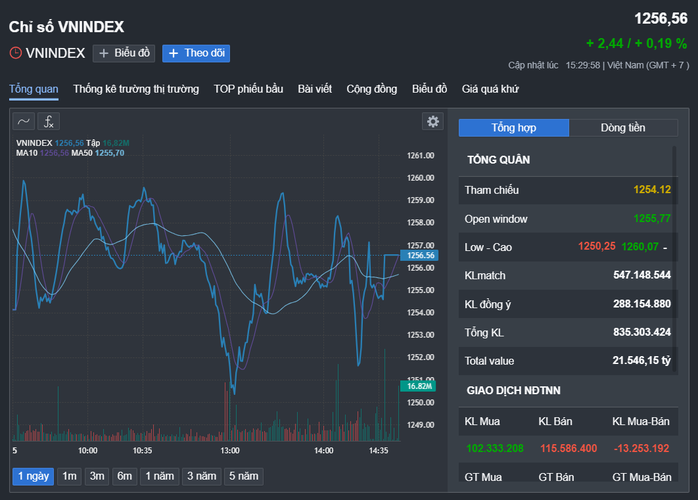The image size is (698, 500).
Task: Open the Cộng đồng tab
Action: tap(372, 89)
